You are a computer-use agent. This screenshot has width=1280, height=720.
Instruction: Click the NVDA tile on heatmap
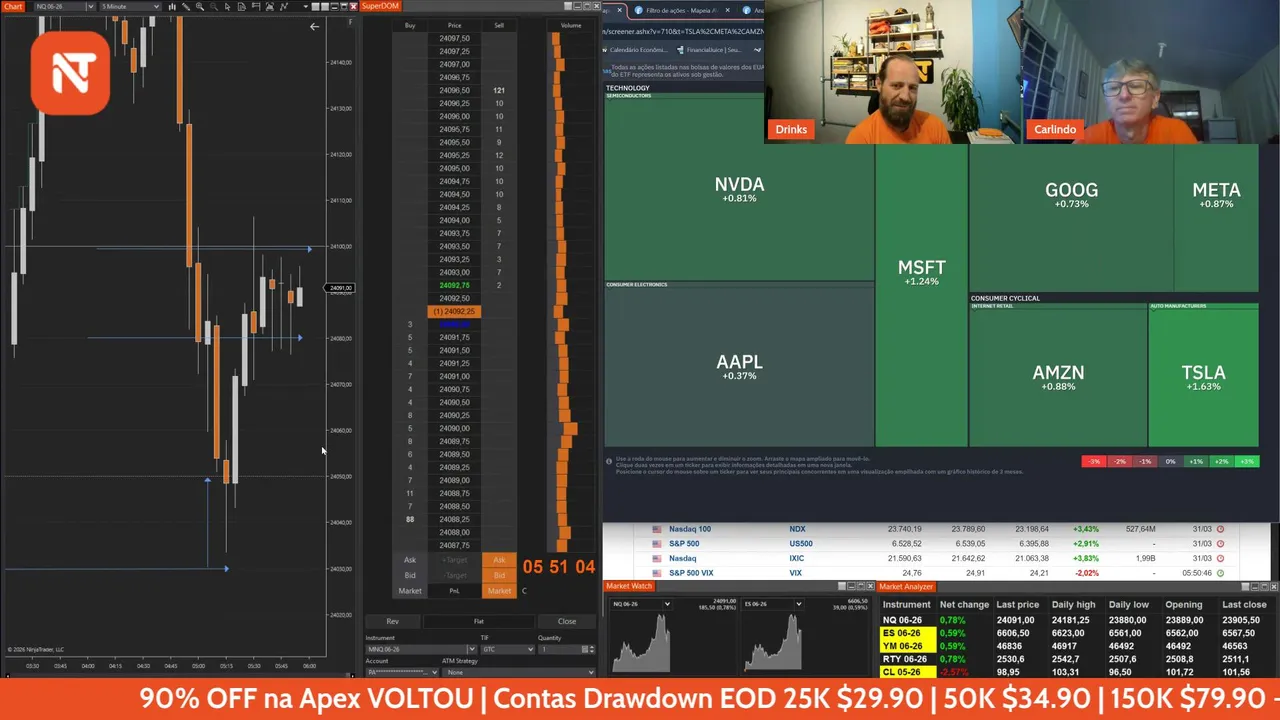pos(739,188)
